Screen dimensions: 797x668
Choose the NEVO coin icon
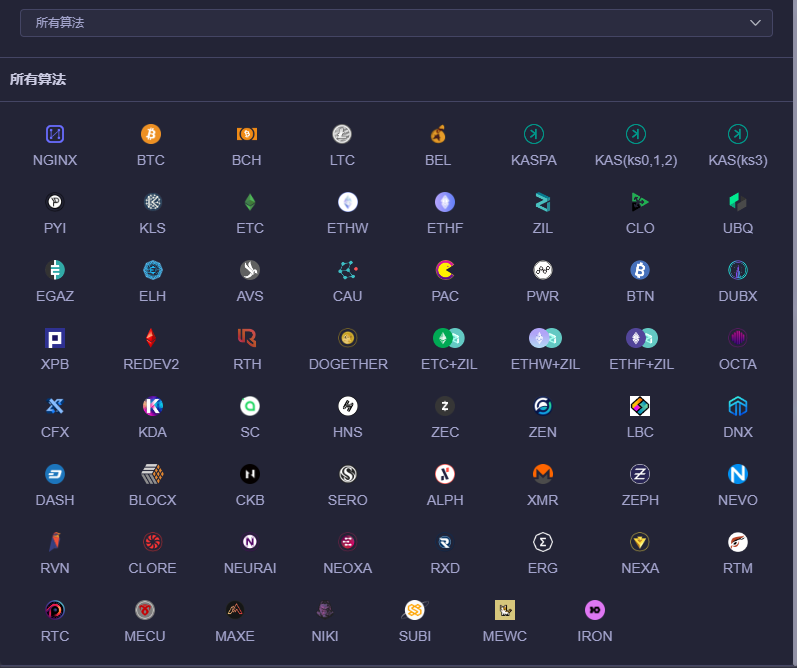738,474
